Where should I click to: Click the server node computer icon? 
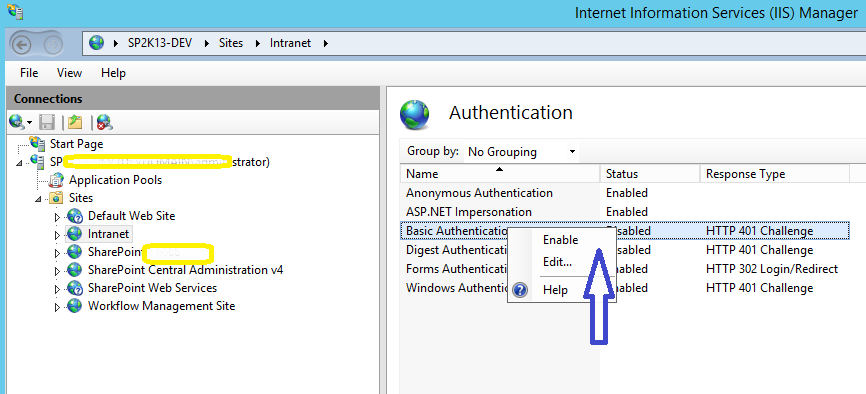[38, 161]
